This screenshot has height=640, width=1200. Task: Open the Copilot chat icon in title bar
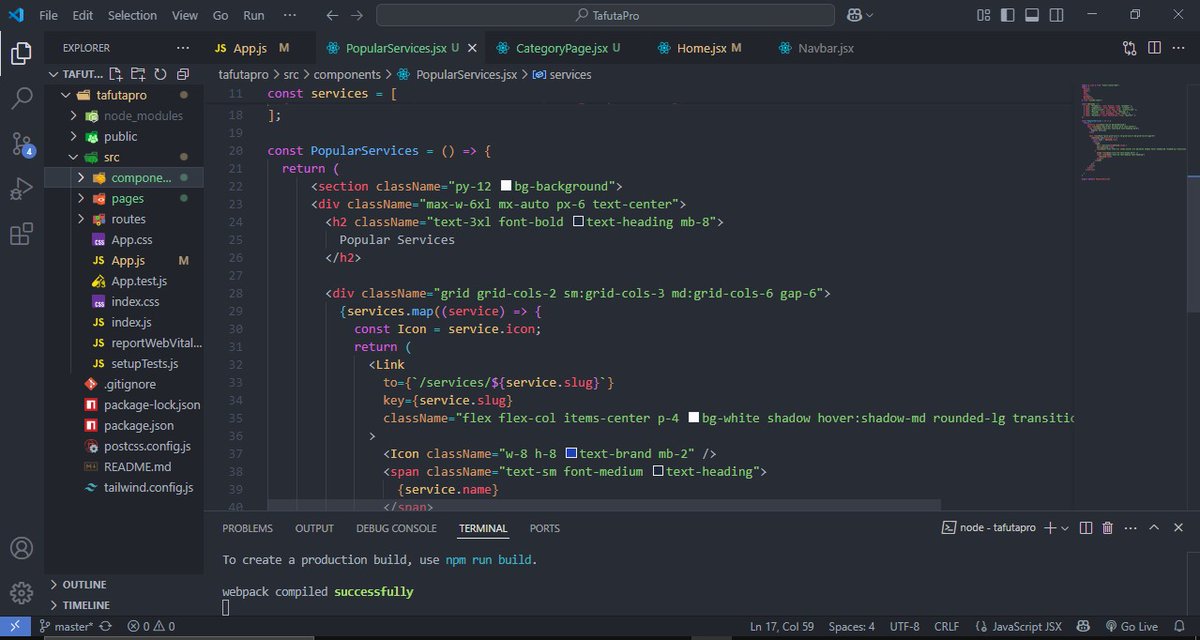point(855,15)
